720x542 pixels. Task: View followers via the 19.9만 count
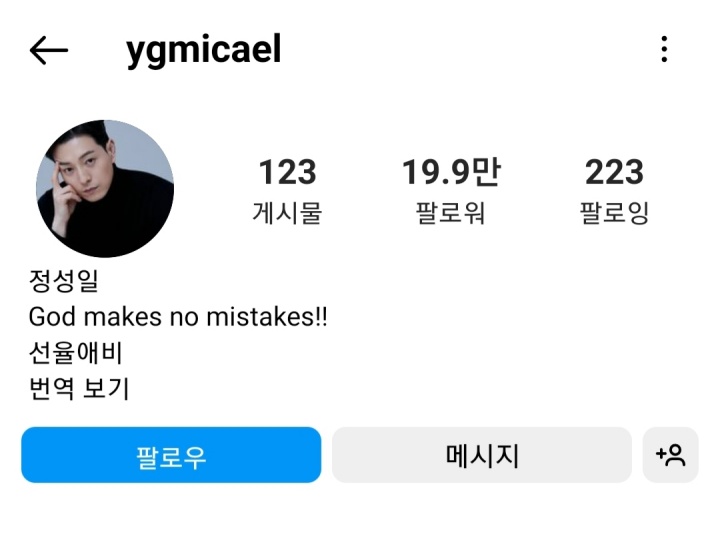pos(451,172)
